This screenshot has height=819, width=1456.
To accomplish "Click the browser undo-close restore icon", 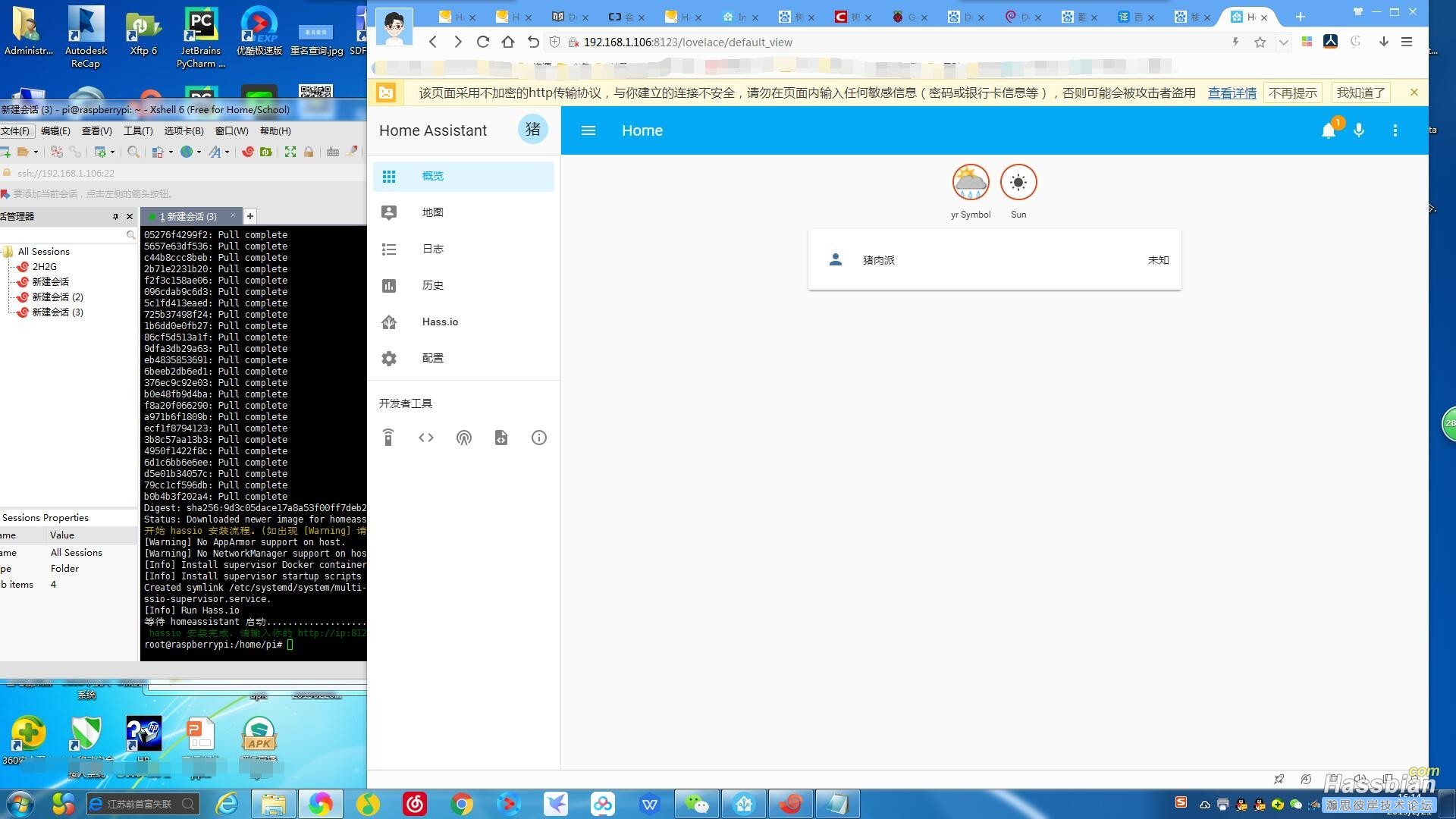I will [x=533, y=42].
